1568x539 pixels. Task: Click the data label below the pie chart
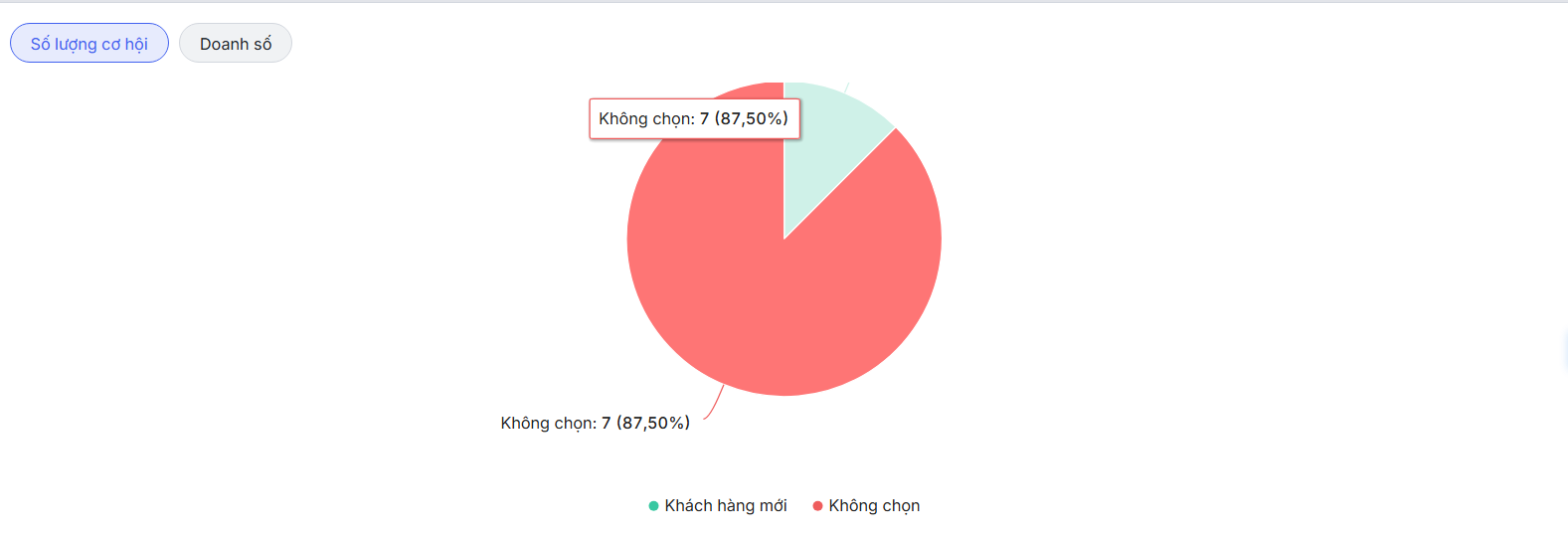(x=595, y=424)
